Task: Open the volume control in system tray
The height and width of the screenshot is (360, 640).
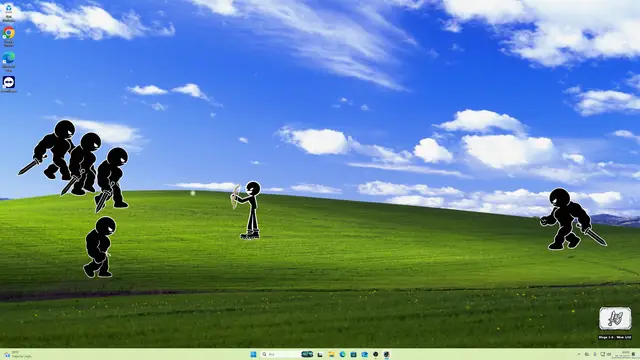Action: 609,354
